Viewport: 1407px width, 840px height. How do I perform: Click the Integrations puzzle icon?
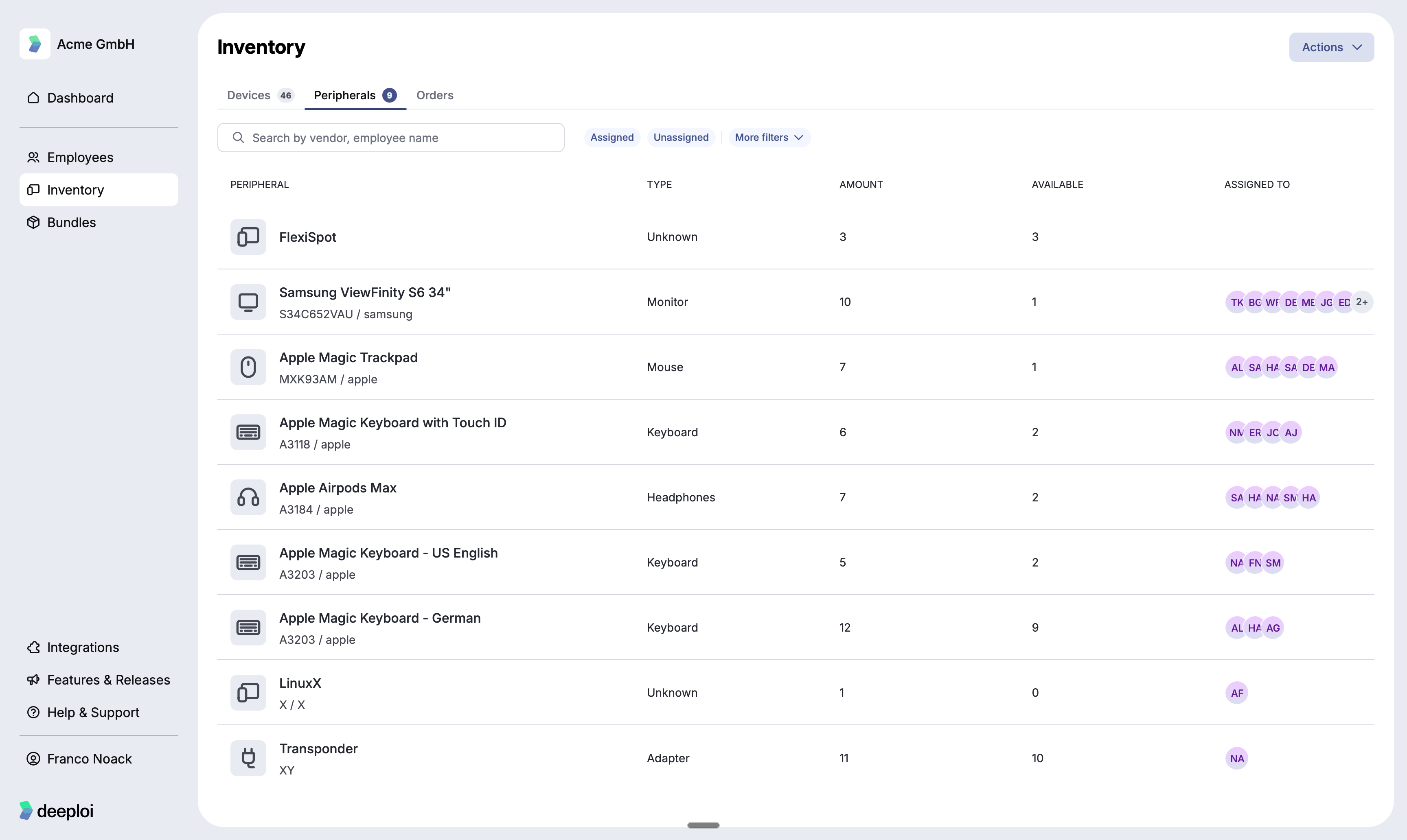coord(33,647)
